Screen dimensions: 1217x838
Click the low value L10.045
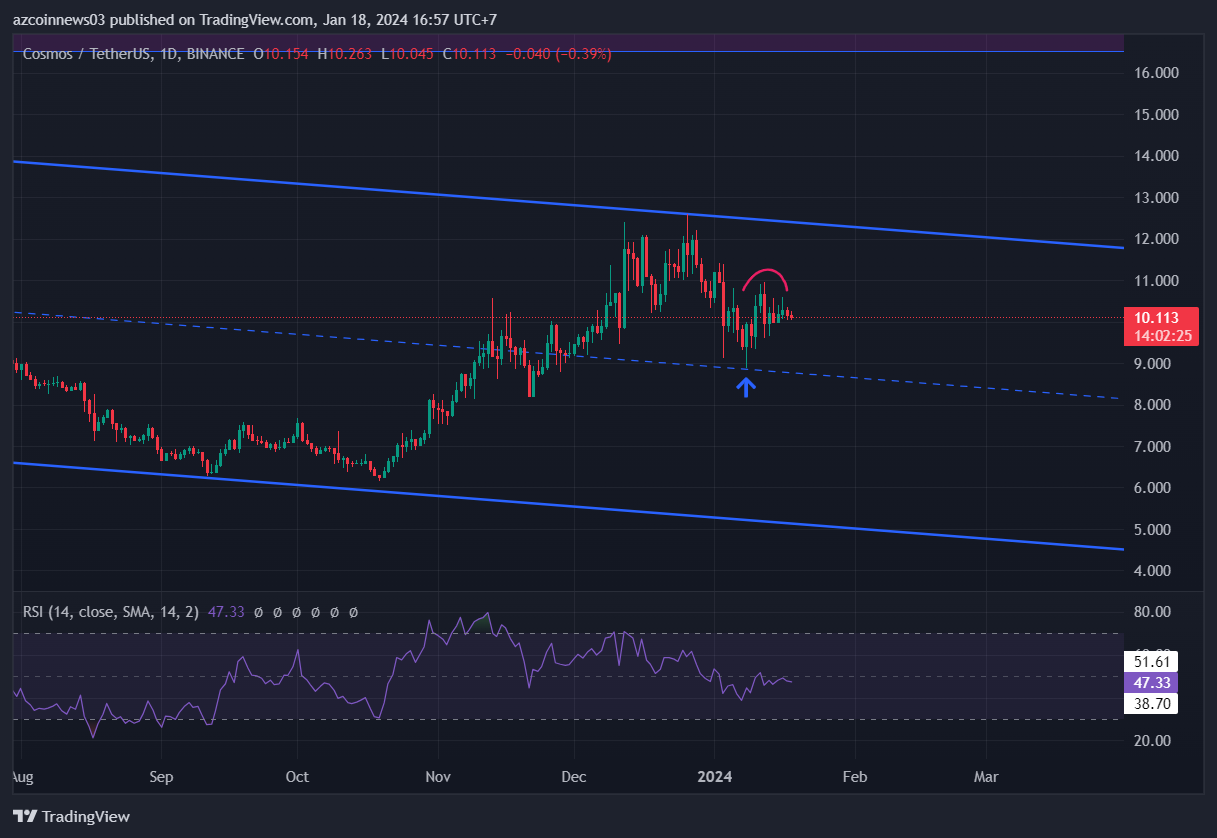point(408,53)
